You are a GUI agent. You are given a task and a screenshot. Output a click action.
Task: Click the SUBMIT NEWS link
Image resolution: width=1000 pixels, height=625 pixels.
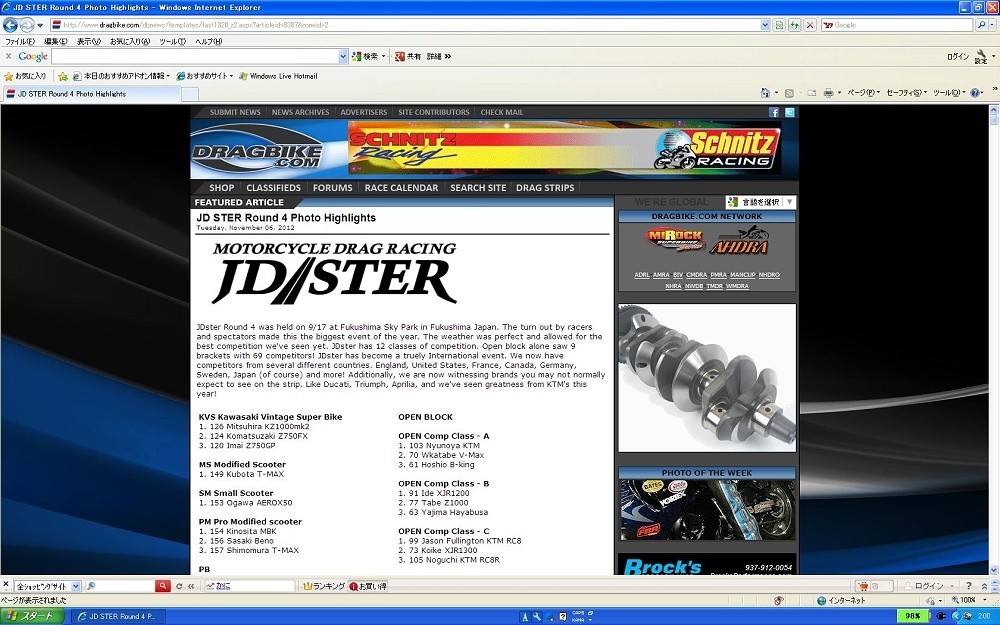[235, 112]
